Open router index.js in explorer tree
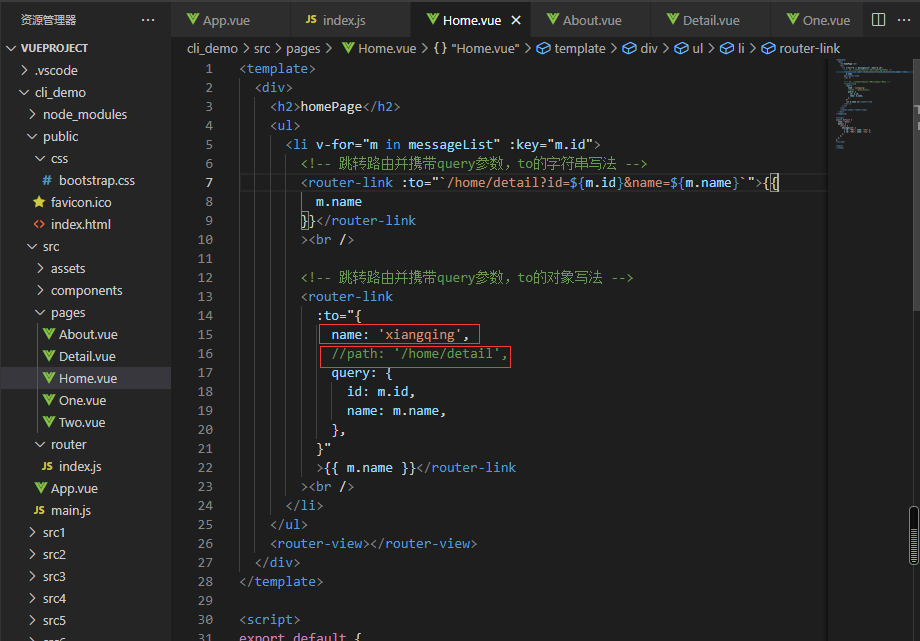Image resolution: width=920 pixels, height=641 pixels. (x=86, y=466)
